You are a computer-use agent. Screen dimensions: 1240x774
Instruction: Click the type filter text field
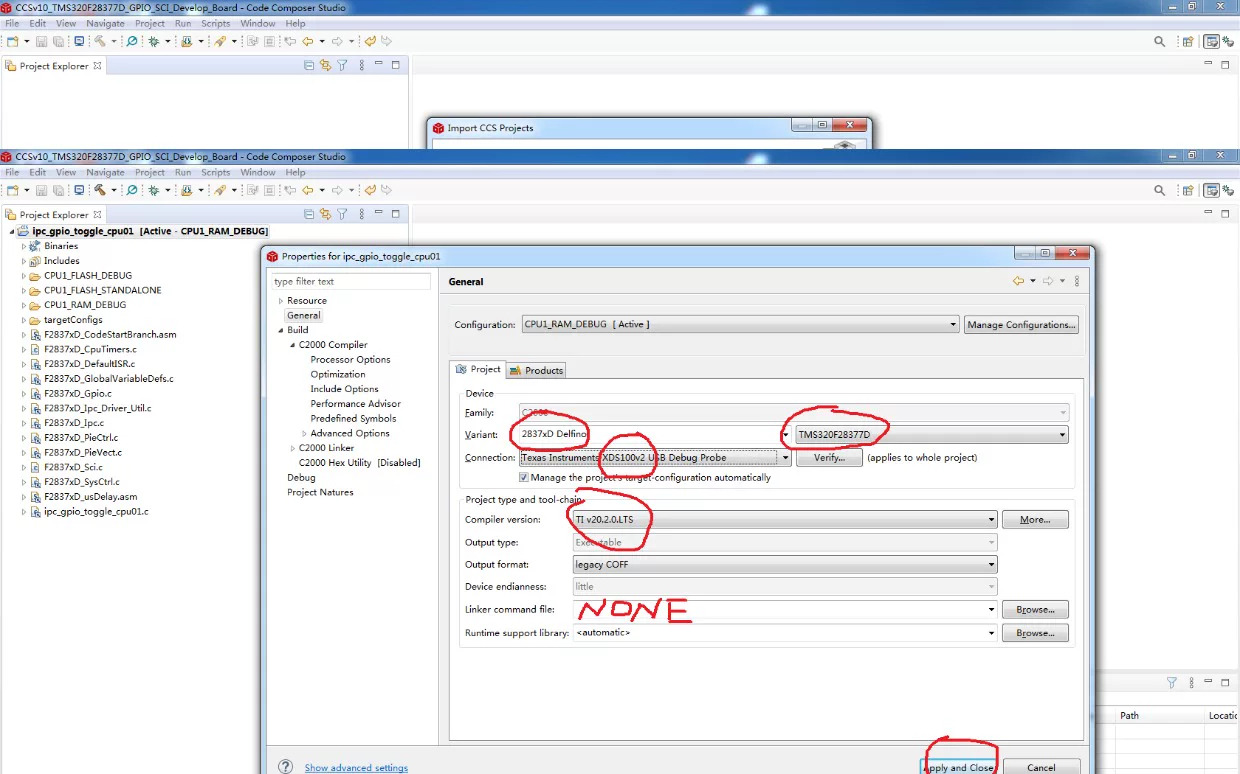[x=350, y=282]
